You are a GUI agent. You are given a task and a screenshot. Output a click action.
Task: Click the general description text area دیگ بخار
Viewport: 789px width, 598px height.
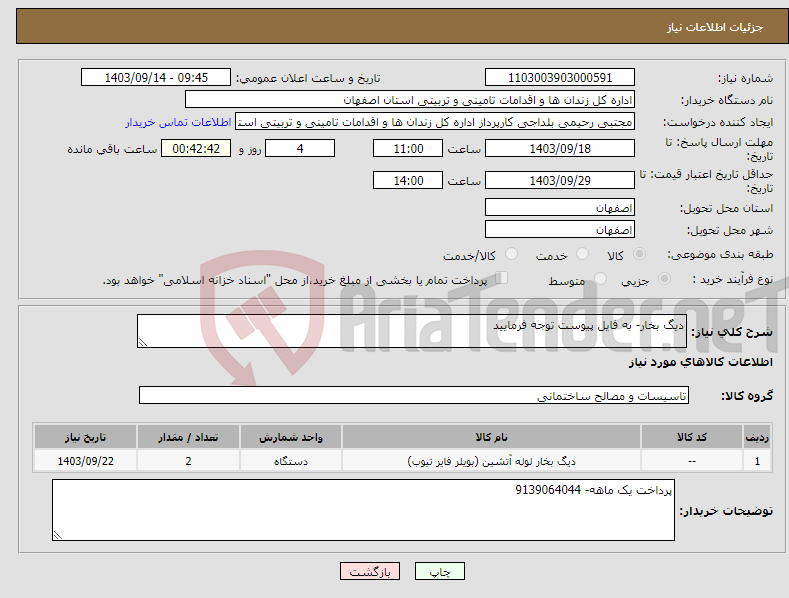click(412, 331)
